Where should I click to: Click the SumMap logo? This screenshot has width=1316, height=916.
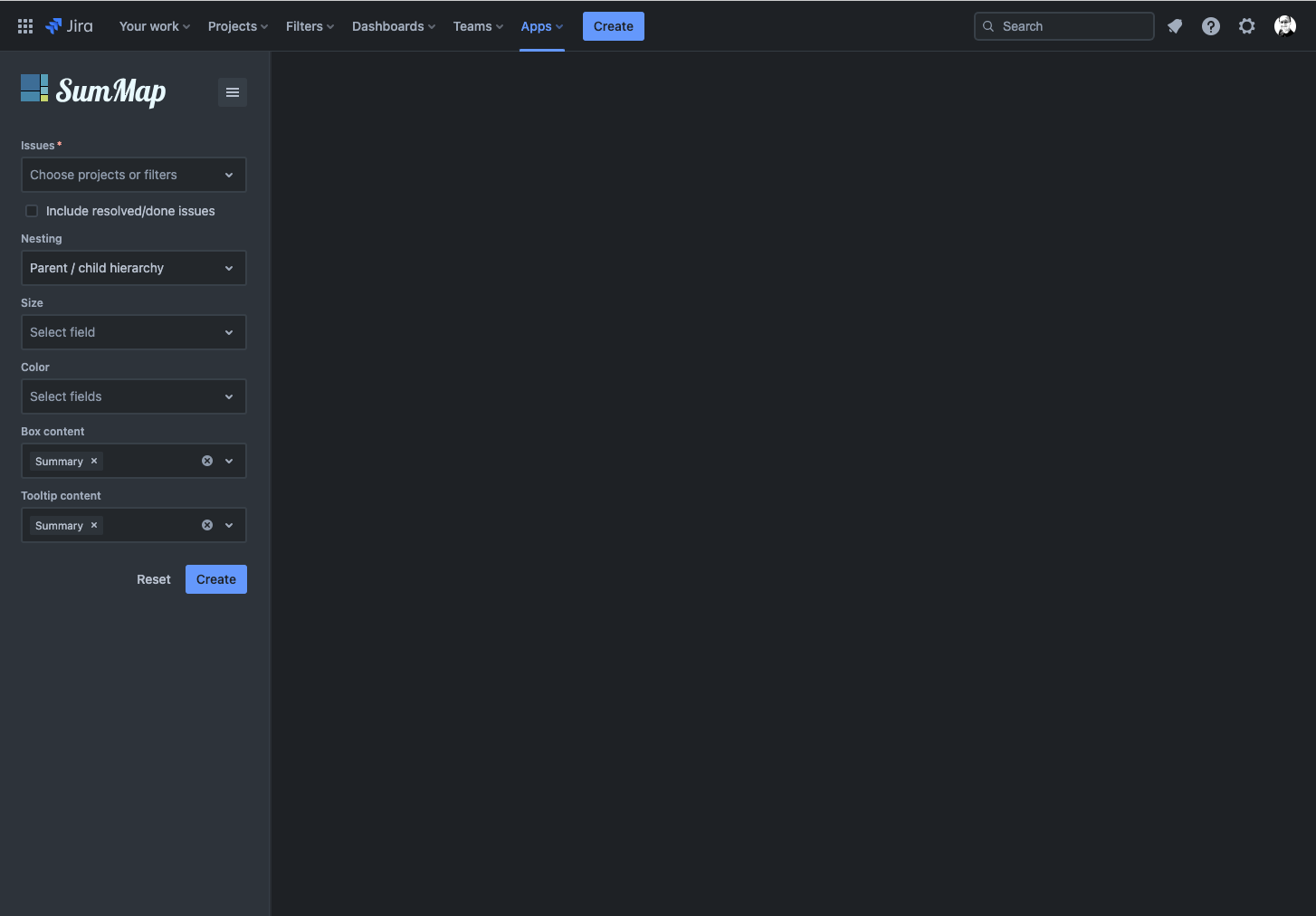(x=93, y=91)
